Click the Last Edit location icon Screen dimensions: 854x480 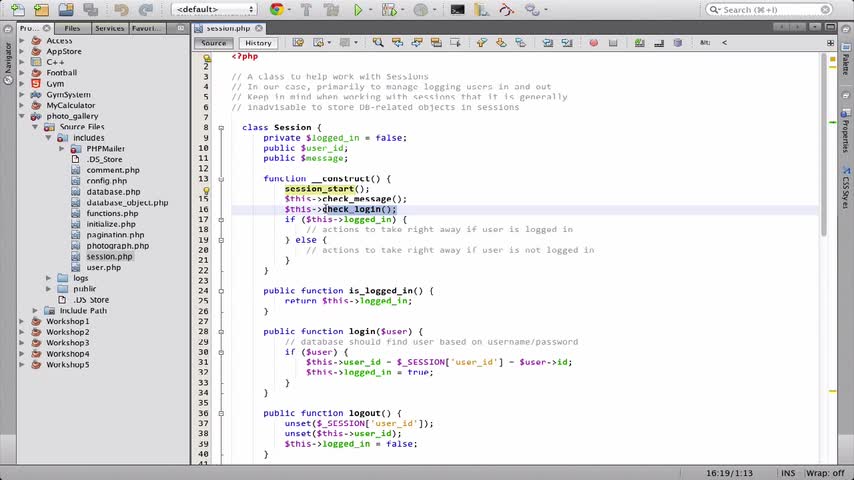298,42
